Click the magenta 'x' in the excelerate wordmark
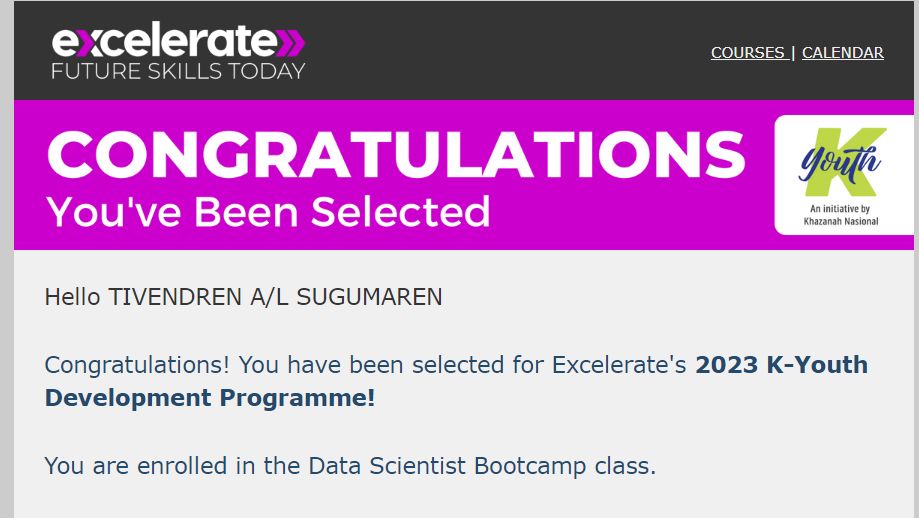 [87, 43]
